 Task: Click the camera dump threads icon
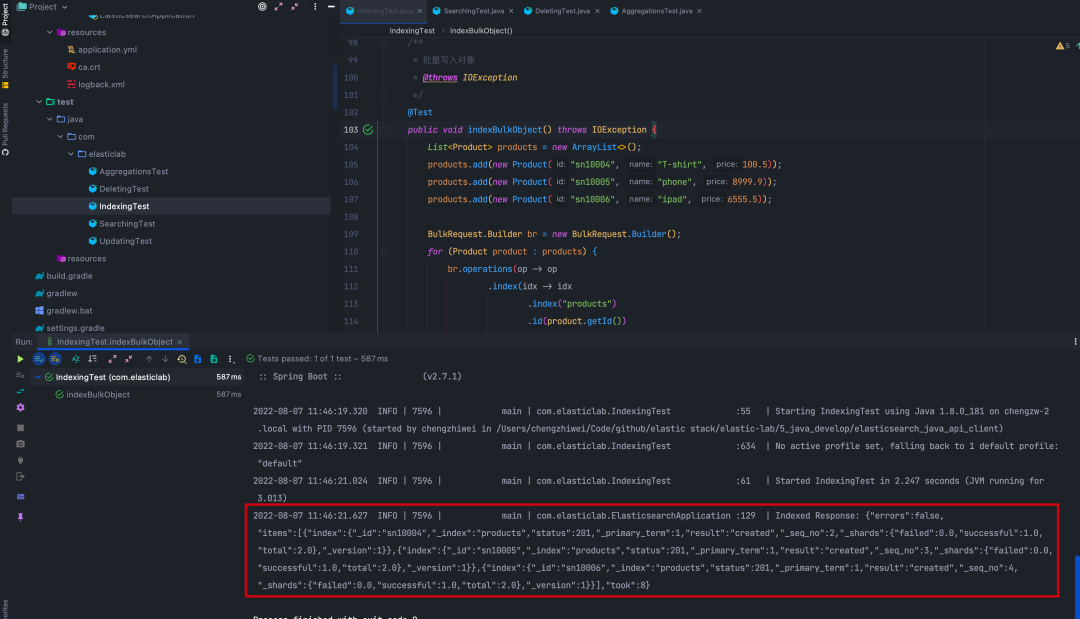click(20, 443)
